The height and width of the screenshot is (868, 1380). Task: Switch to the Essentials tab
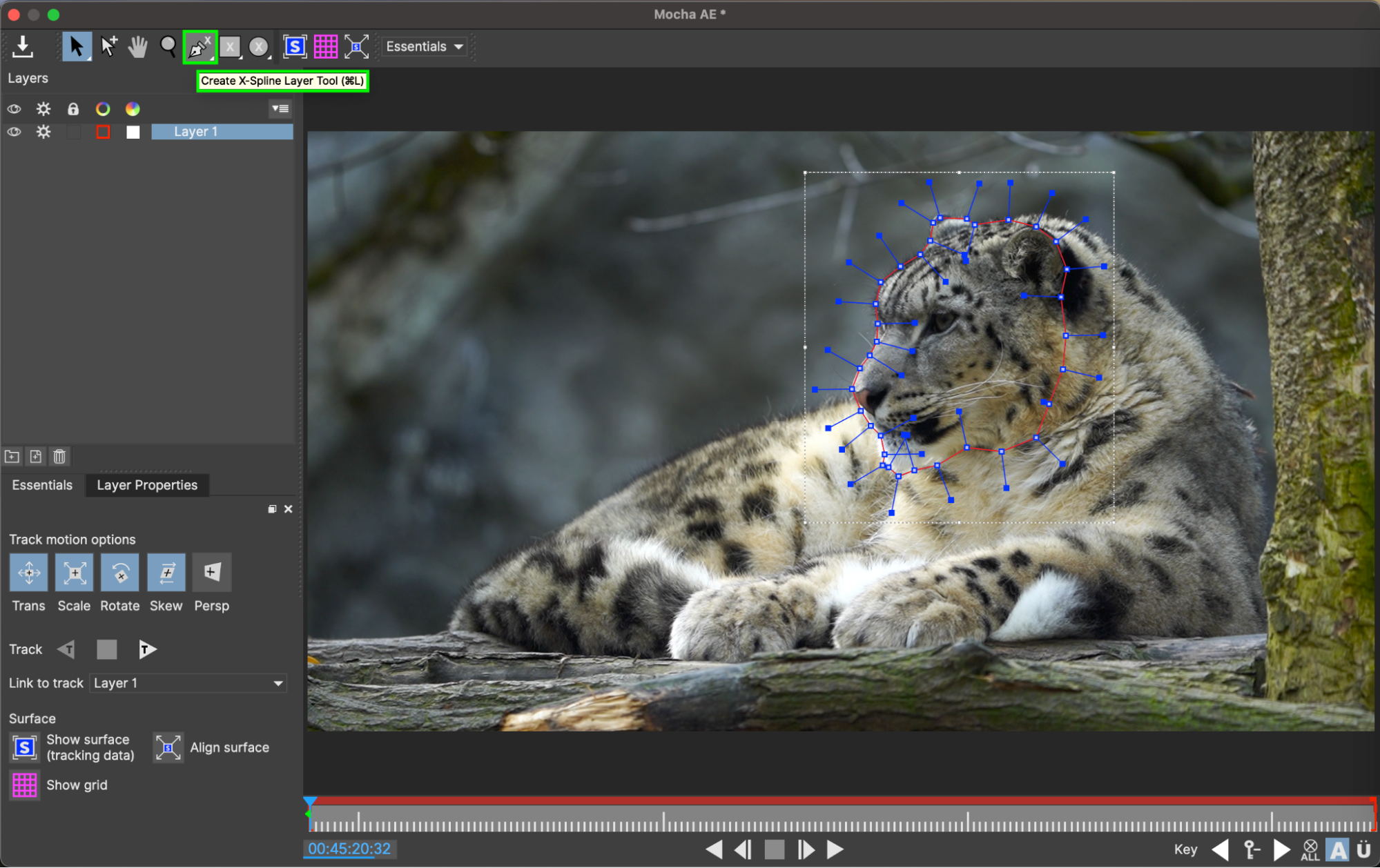[42, 485]
